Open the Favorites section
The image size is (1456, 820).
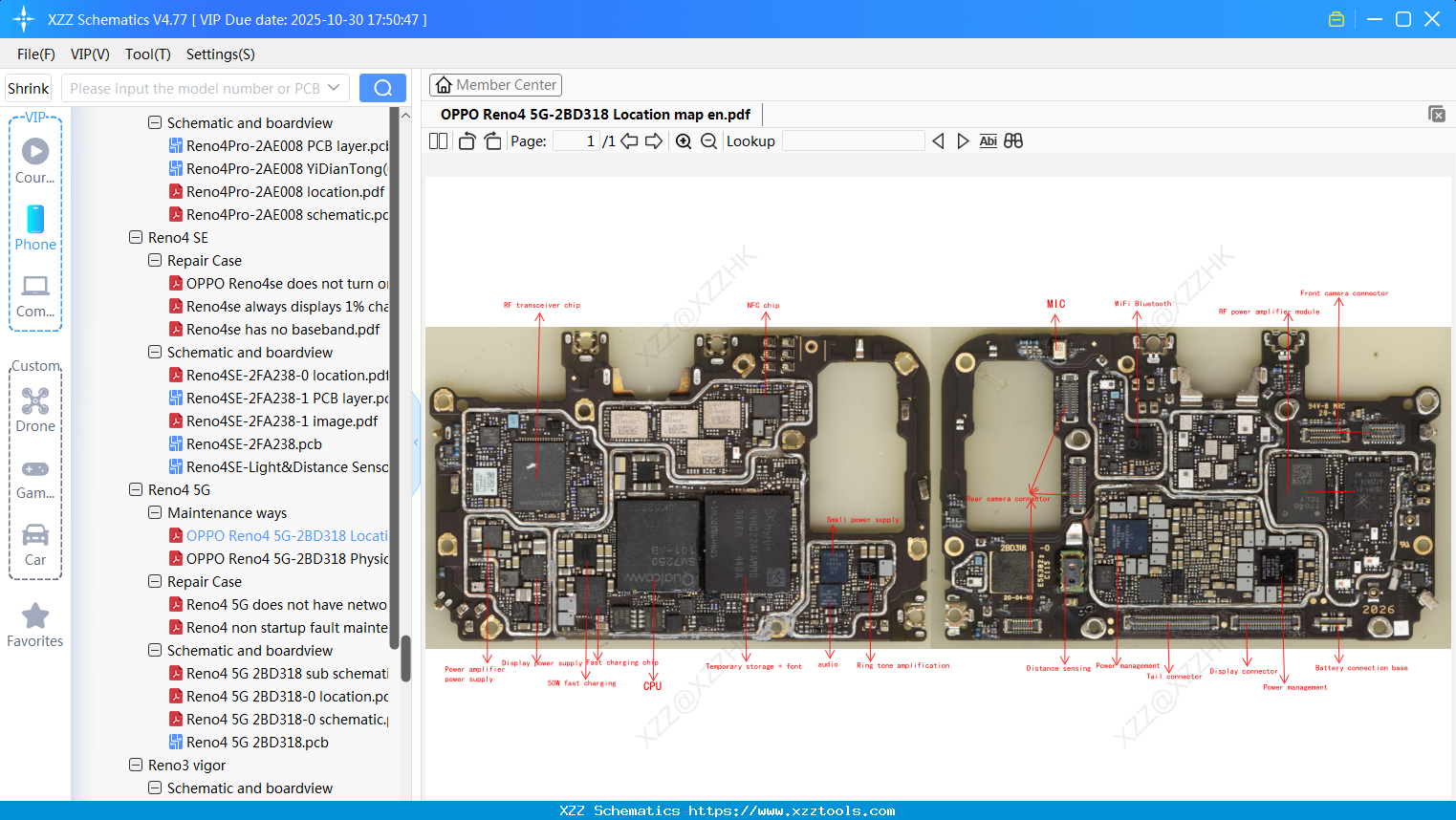(35, 625)
